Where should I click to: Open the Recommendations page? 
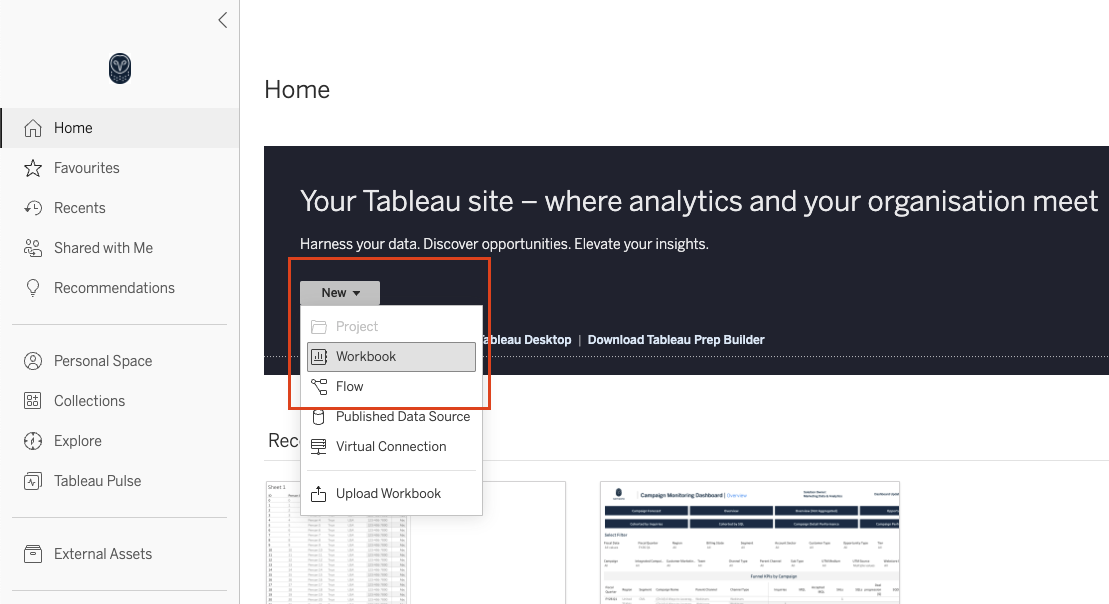pos(112,287)
